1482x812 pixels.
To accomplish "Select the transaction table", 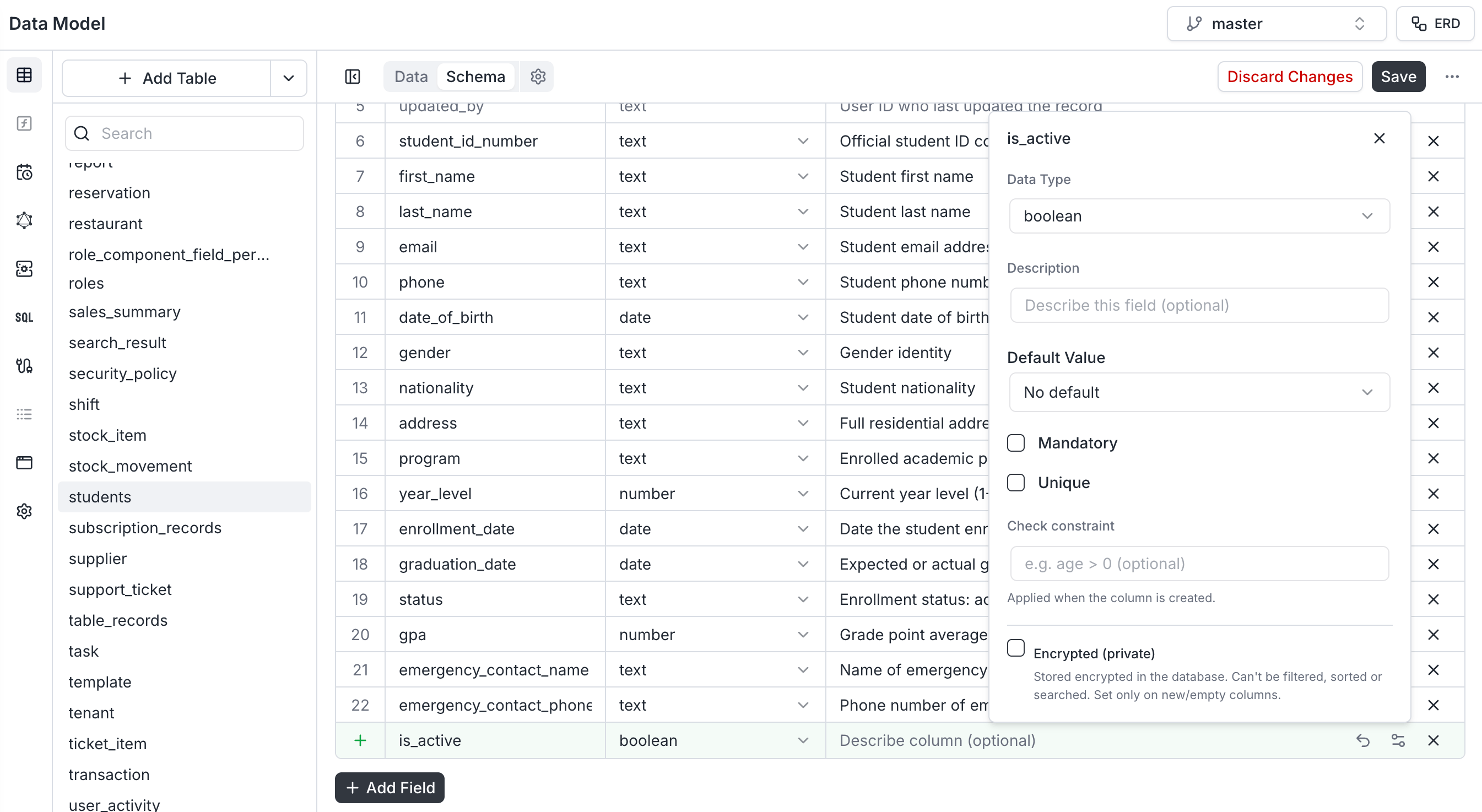I will click(x=184, y=775).
